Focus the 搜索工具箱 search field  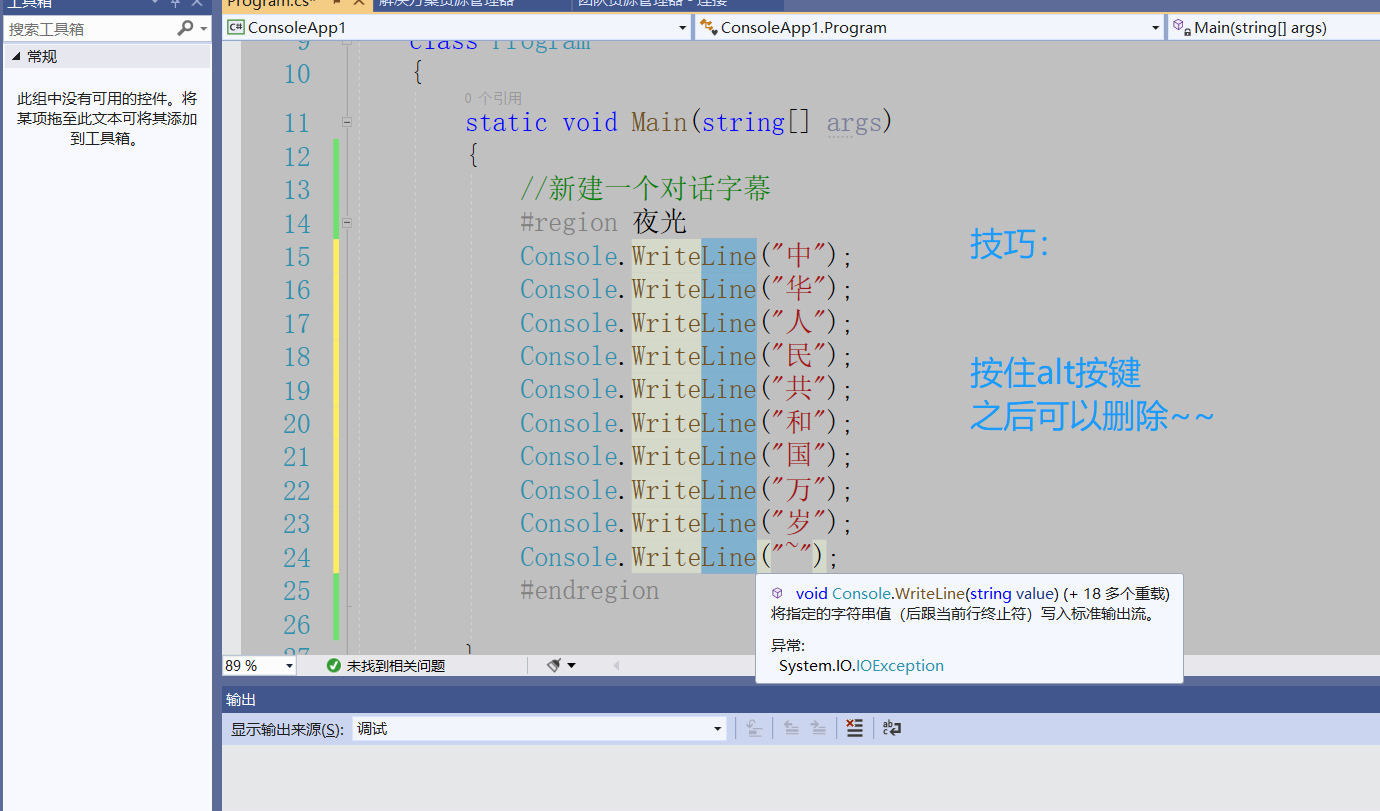click(x=90, y=29)
